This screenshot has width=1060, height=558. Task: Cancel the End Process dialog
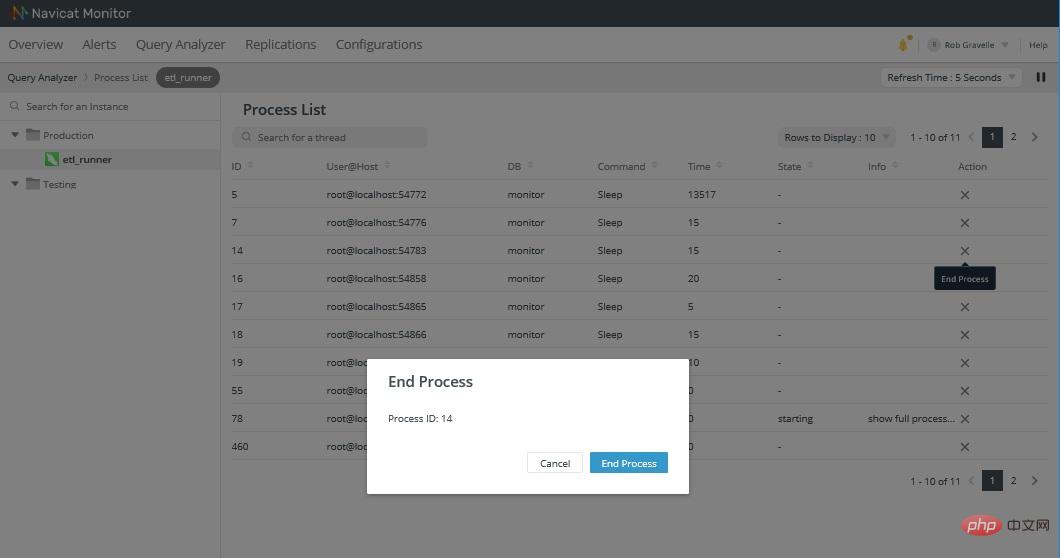[554, 463]
